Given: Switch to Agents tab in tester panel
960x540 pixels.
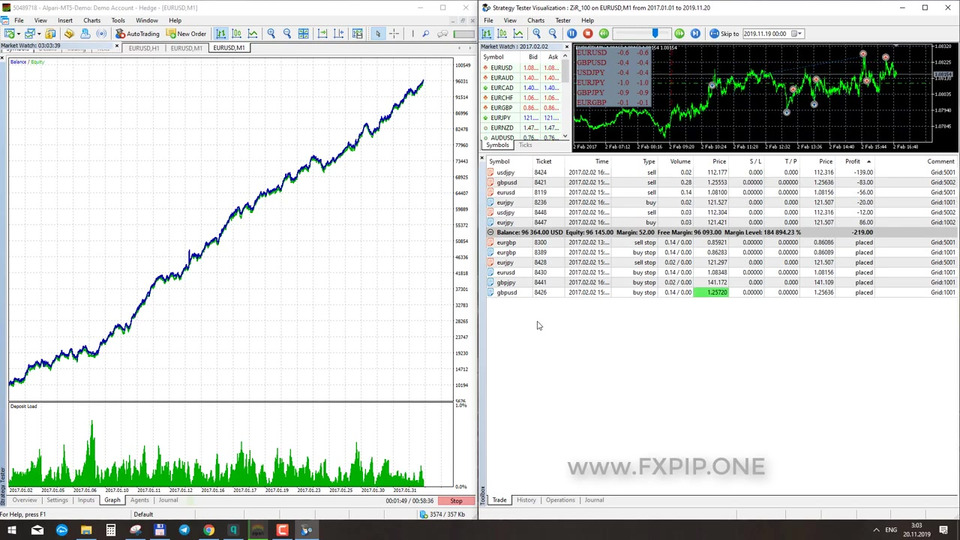Looking at the screenshot, I should coord(140,500).
